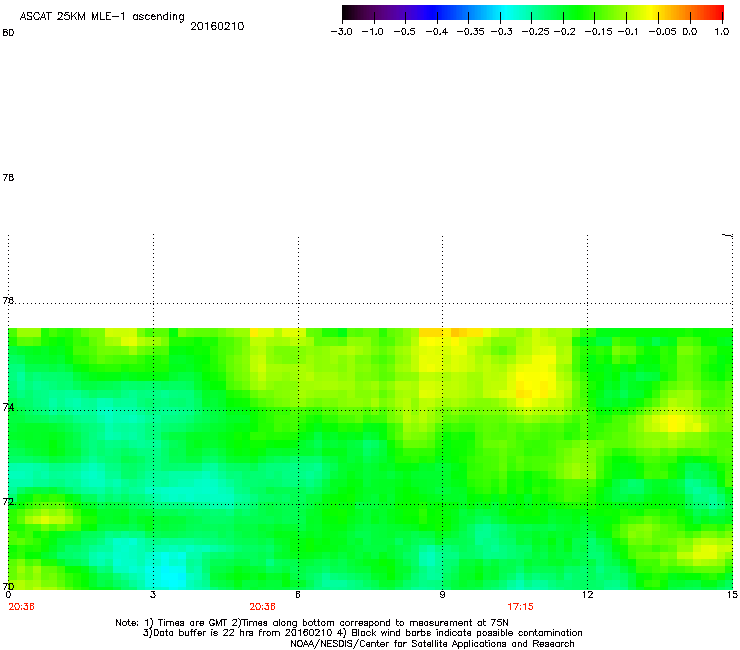Click the latitude 74 axis label
740x650 pixels.
point(8,407)
